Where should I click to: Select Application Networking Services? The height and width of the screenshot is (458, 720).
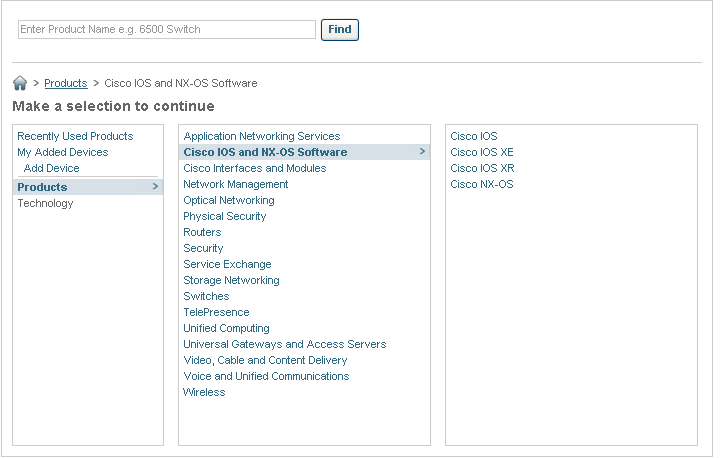click(262, 136)
